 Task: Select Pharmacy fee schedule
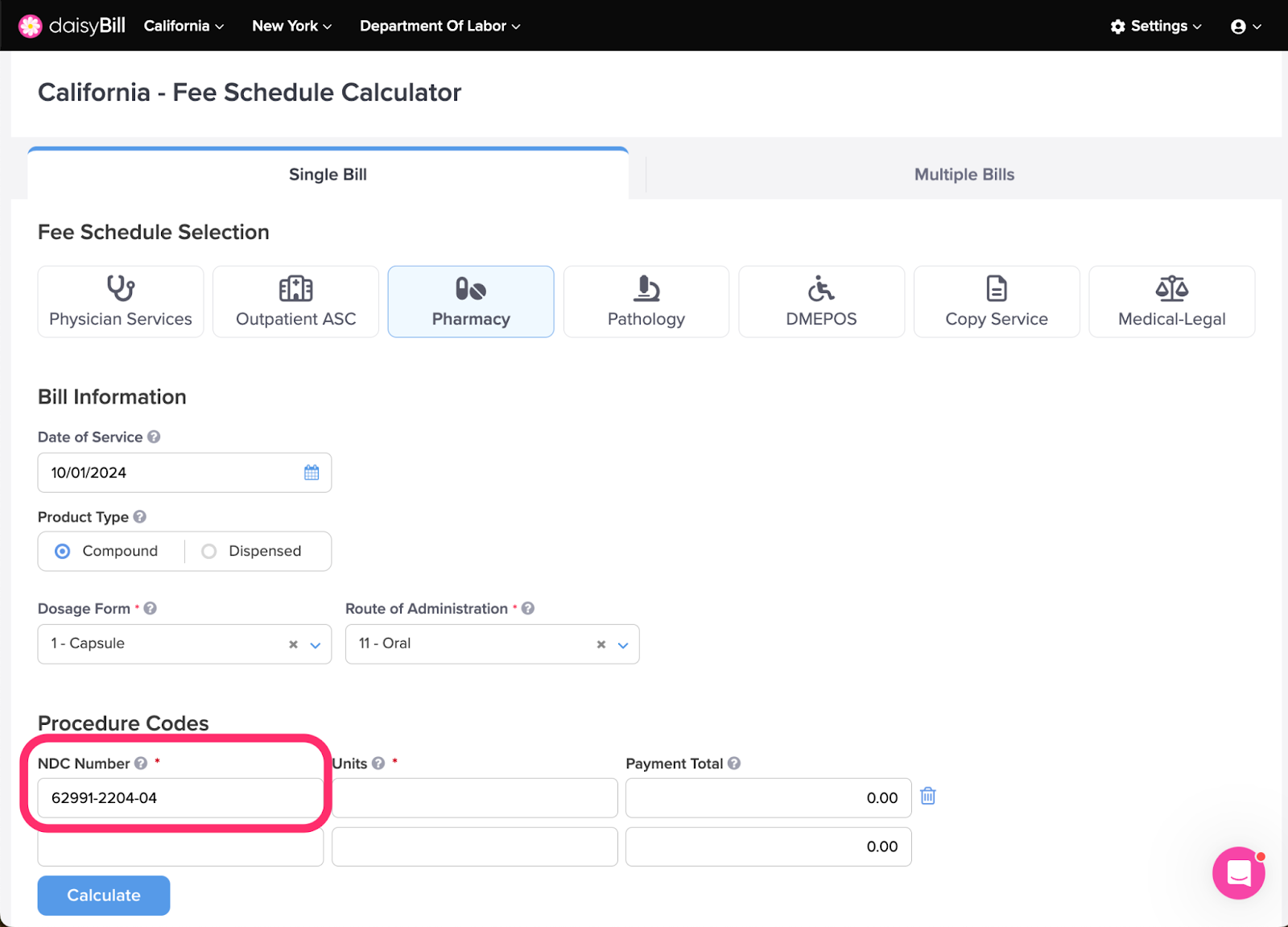(471, 301)
